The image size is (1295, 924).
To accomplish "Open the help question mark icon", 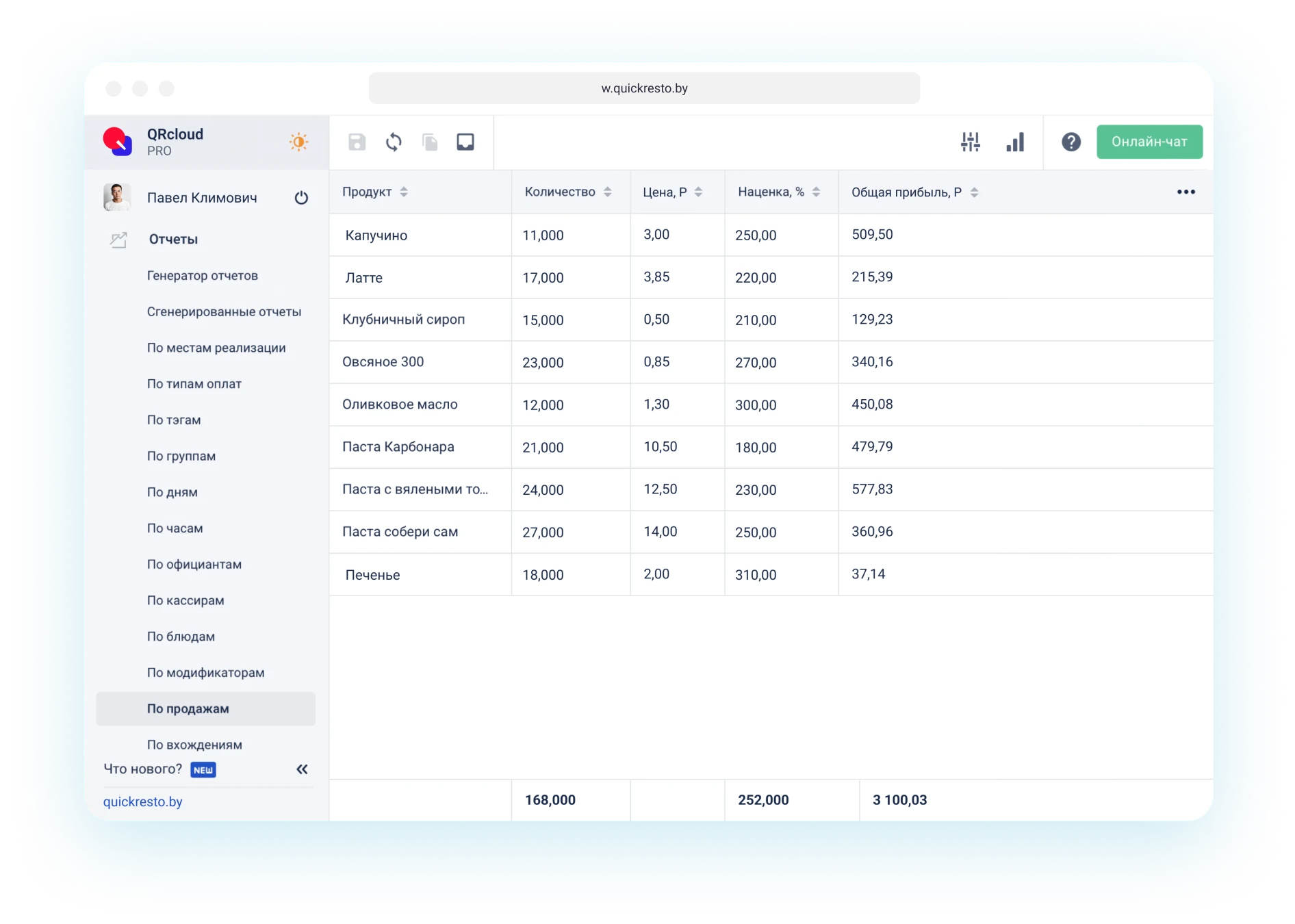I will tap(1070, 142).
